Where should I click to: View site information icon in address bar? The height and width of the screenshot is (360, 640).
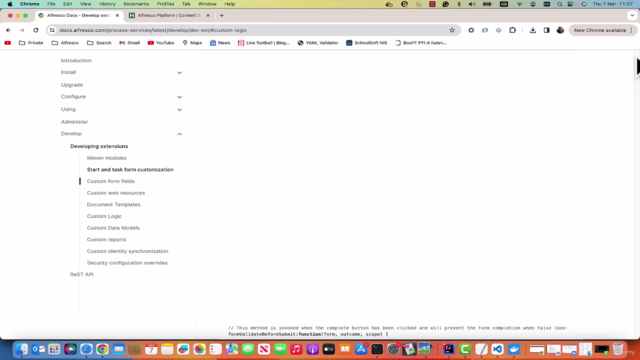[52, 30]
